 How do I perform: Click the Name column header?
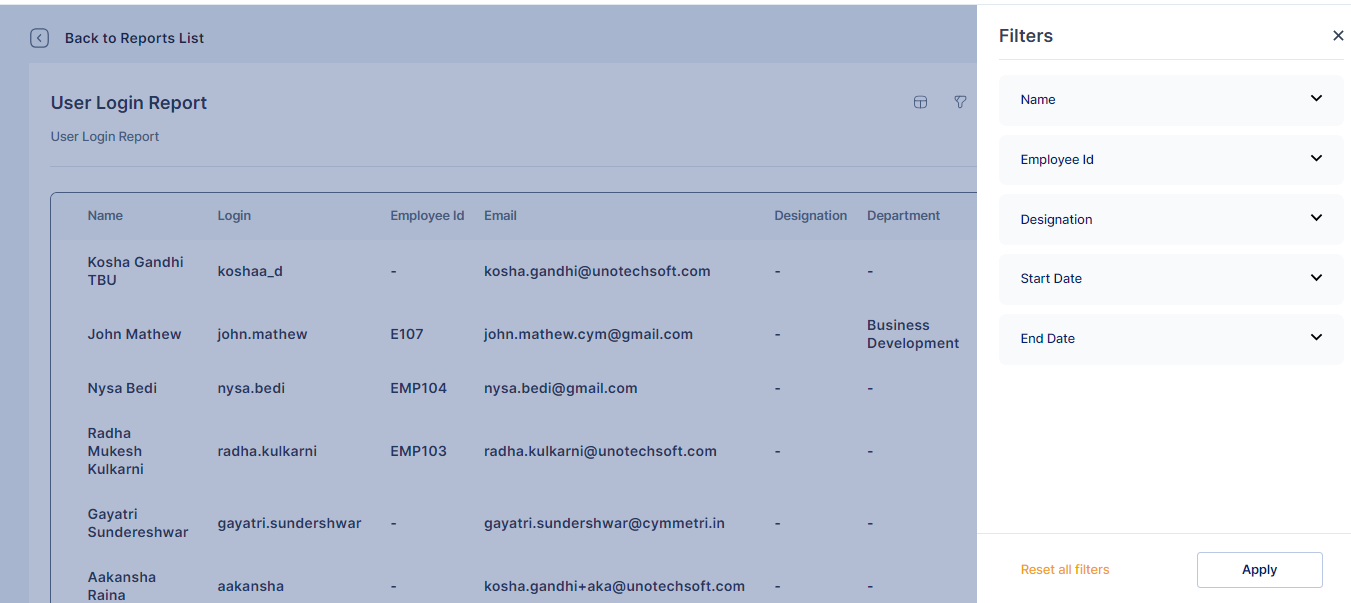click(x=105, y=216)
